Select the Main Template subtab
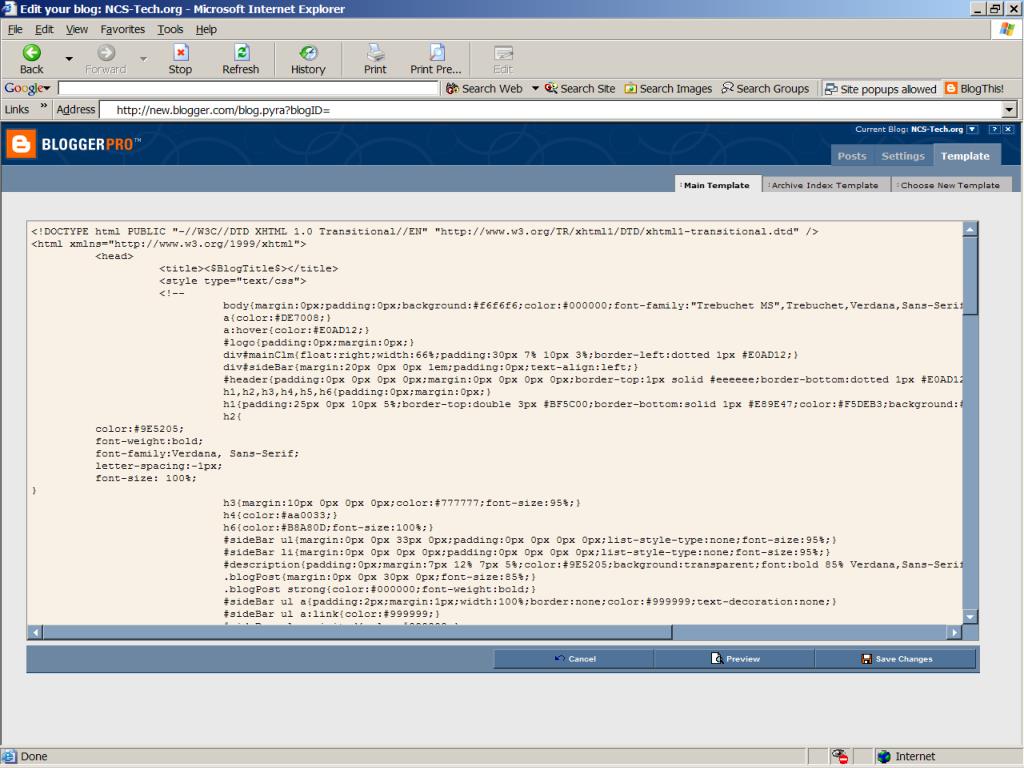This screenshot has height=768, width=1024. point(717,185)
